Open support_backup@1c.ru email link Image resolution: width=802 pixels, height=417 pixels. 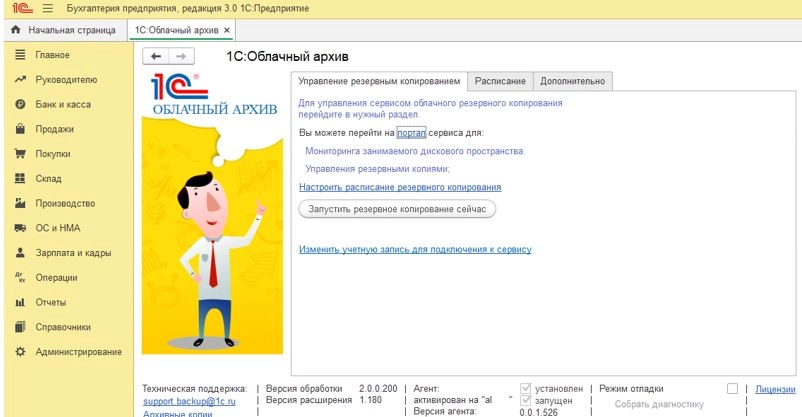coord(189,401)
